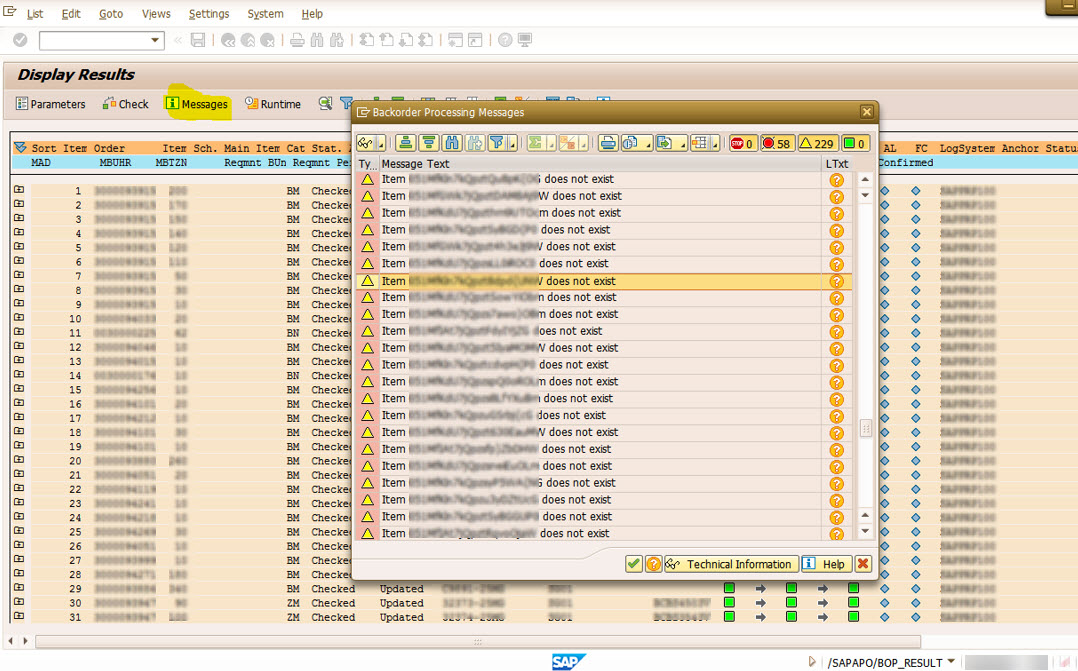1078x671 pixels.
Task: Click the Technical Information button
Action: click(732, 564)
